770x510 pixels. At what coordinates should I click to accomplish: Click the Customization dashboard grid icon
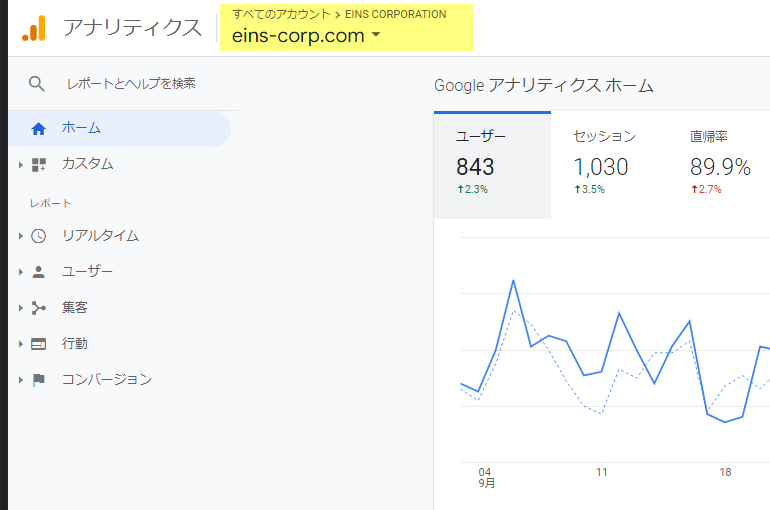pos(39,165)
